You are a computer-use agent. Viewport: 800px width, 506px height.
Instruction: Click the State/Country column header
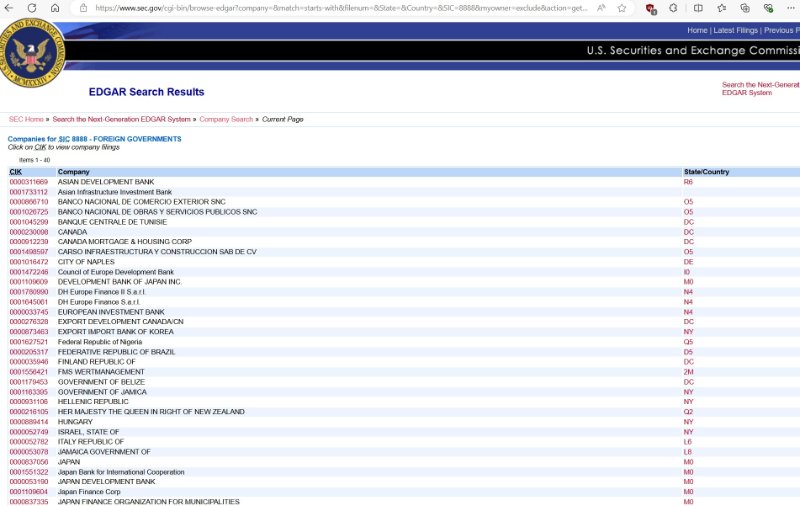[706, 172]
